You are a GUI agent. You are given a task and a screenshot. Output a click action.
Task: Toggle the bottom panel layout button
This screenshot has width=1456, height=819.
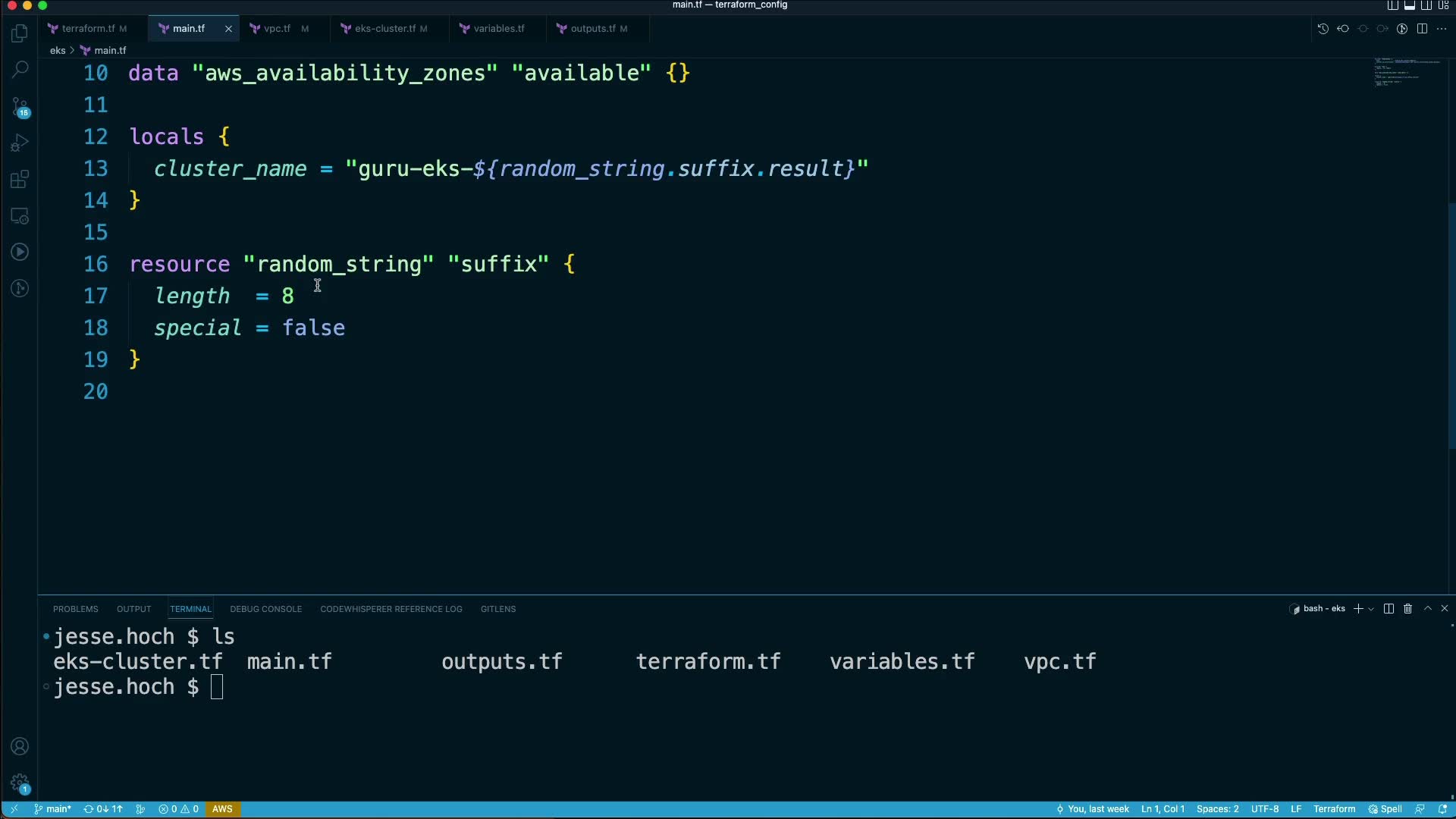click(x=1410, y=5)
